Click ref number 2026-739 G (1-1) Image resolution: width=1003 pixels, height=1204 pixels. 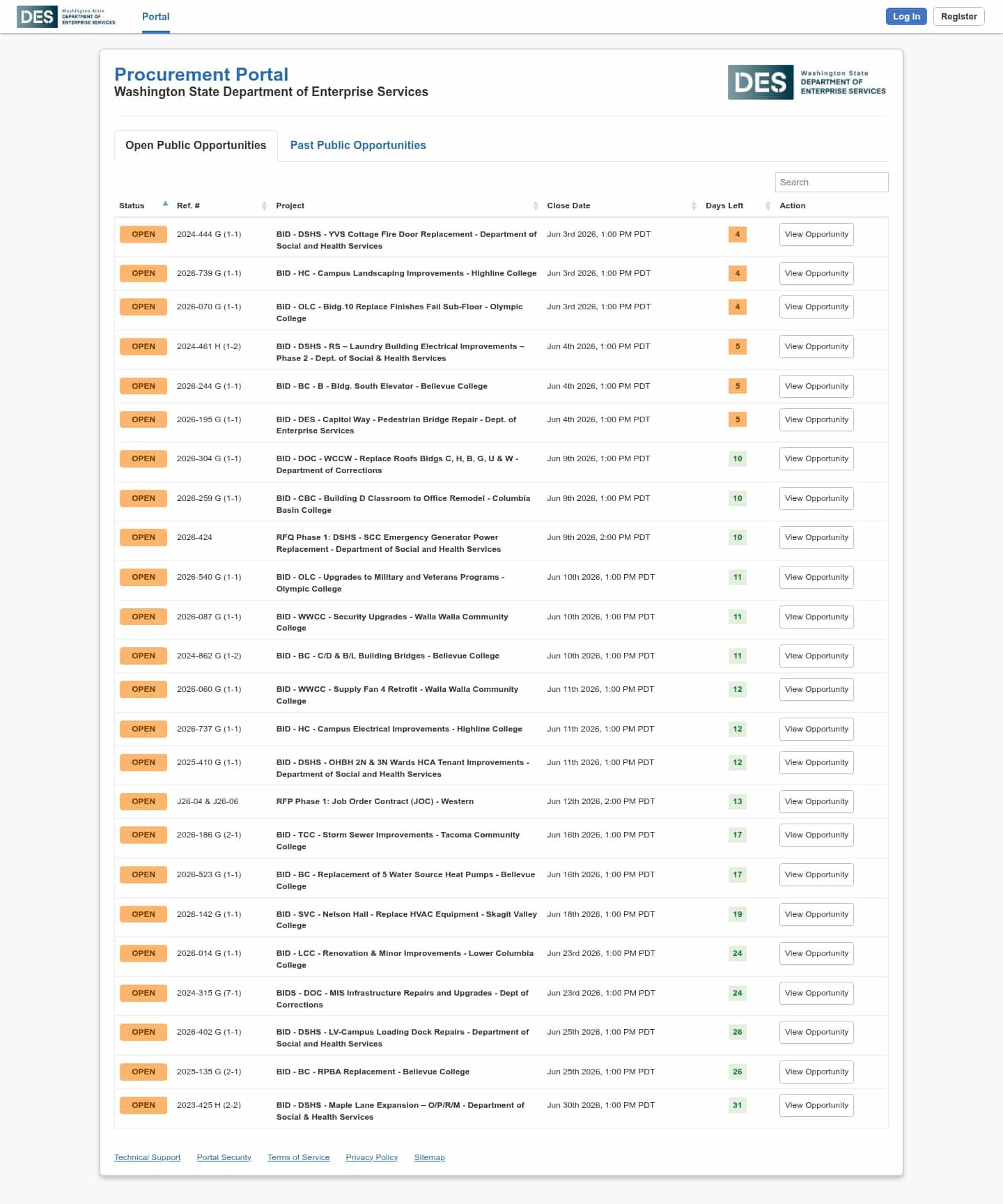tap(209, 273)
